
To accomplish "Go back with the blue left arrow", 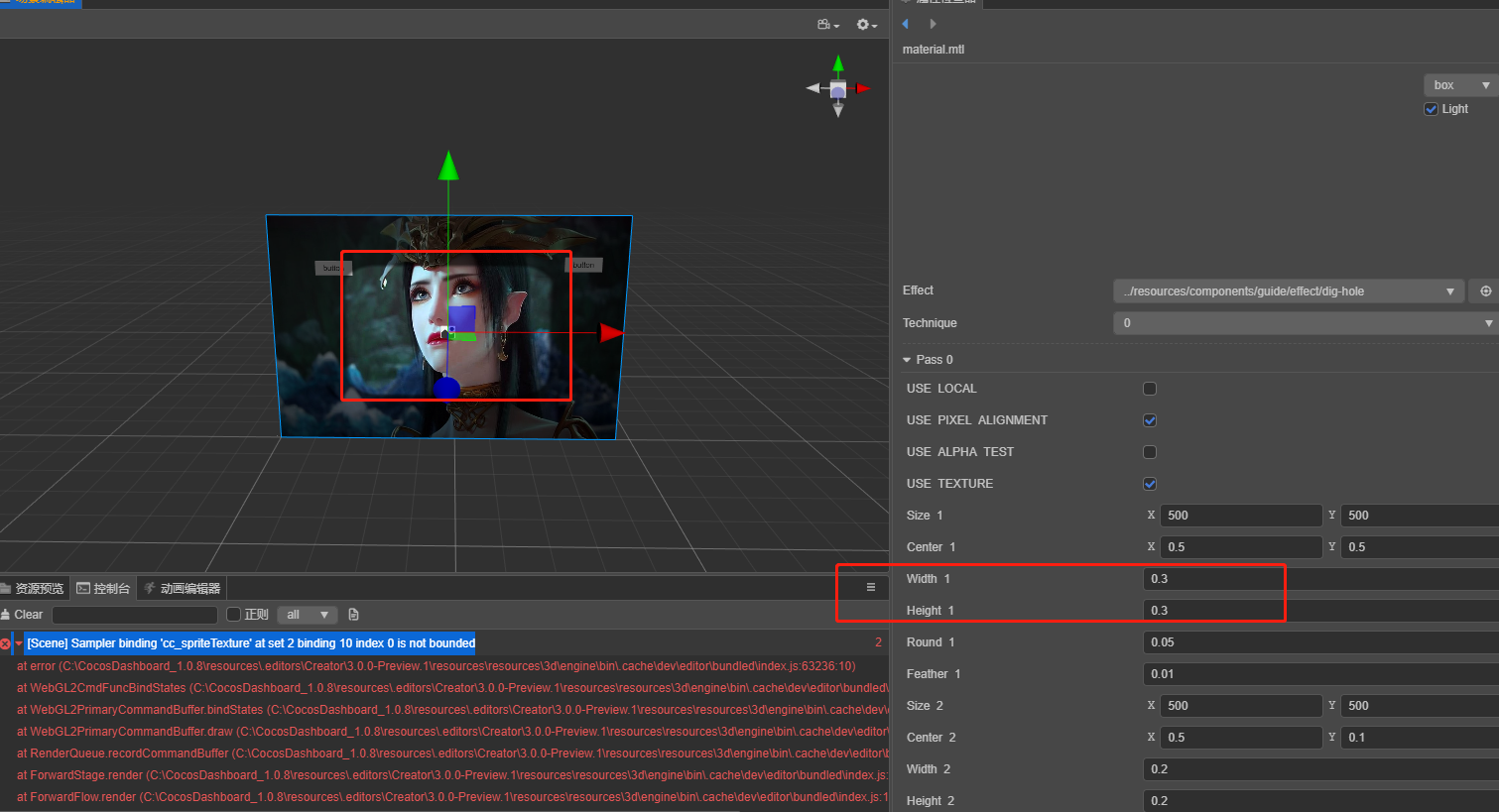I will point(905,24).
